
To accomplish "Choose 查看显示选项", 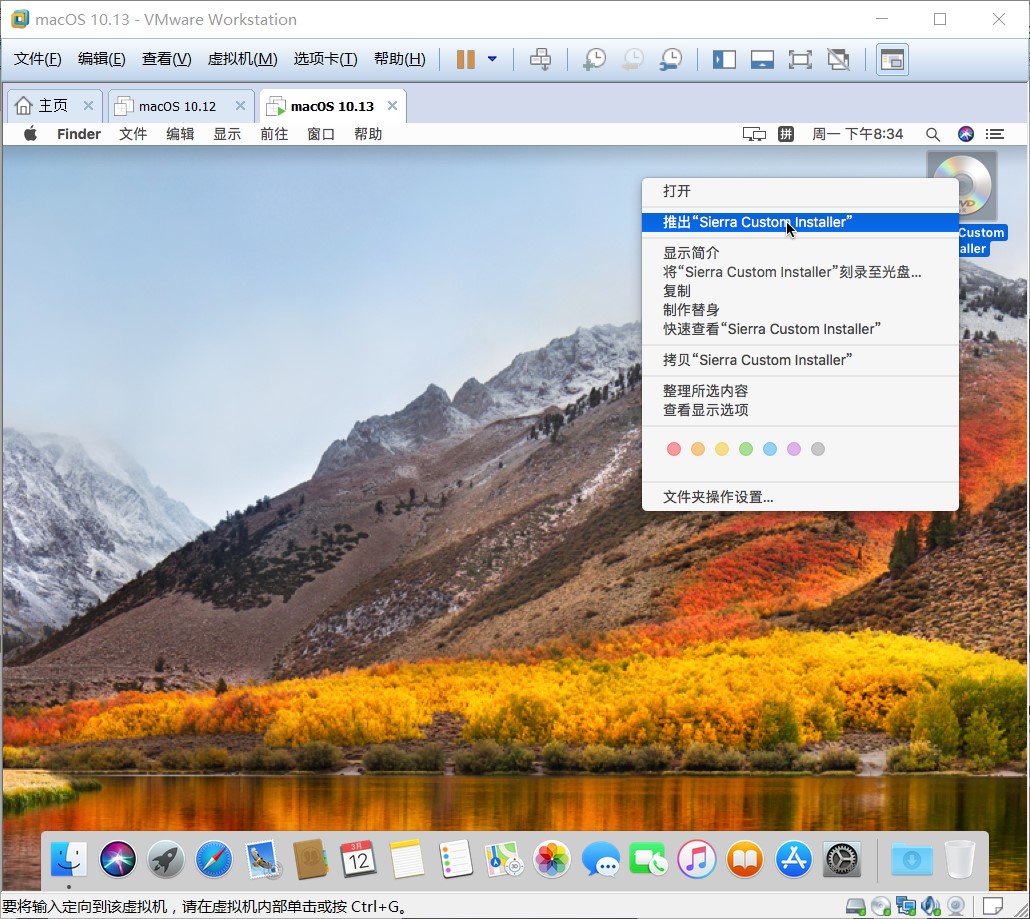I will click(800, 410).
